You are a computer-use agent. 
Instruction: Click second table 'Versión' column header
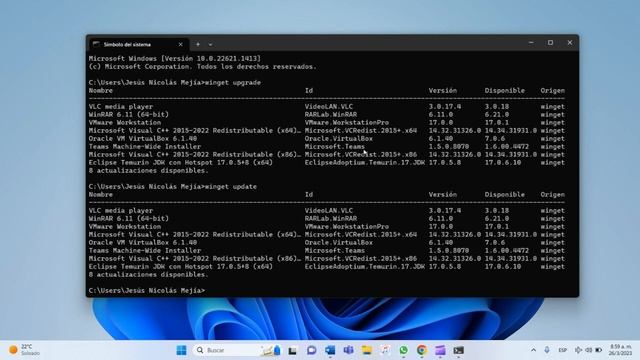coord(442,195)
